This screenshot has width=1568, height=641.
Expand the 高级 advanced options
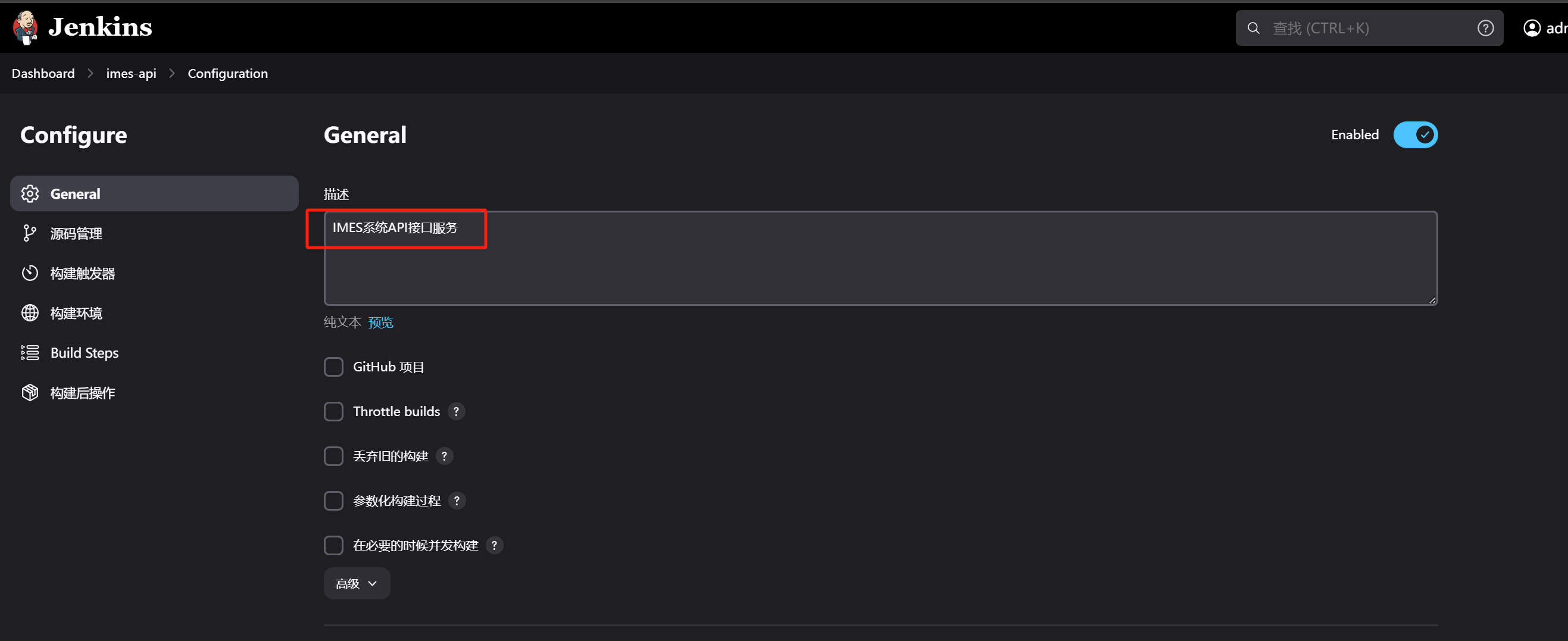click(357, 584)
